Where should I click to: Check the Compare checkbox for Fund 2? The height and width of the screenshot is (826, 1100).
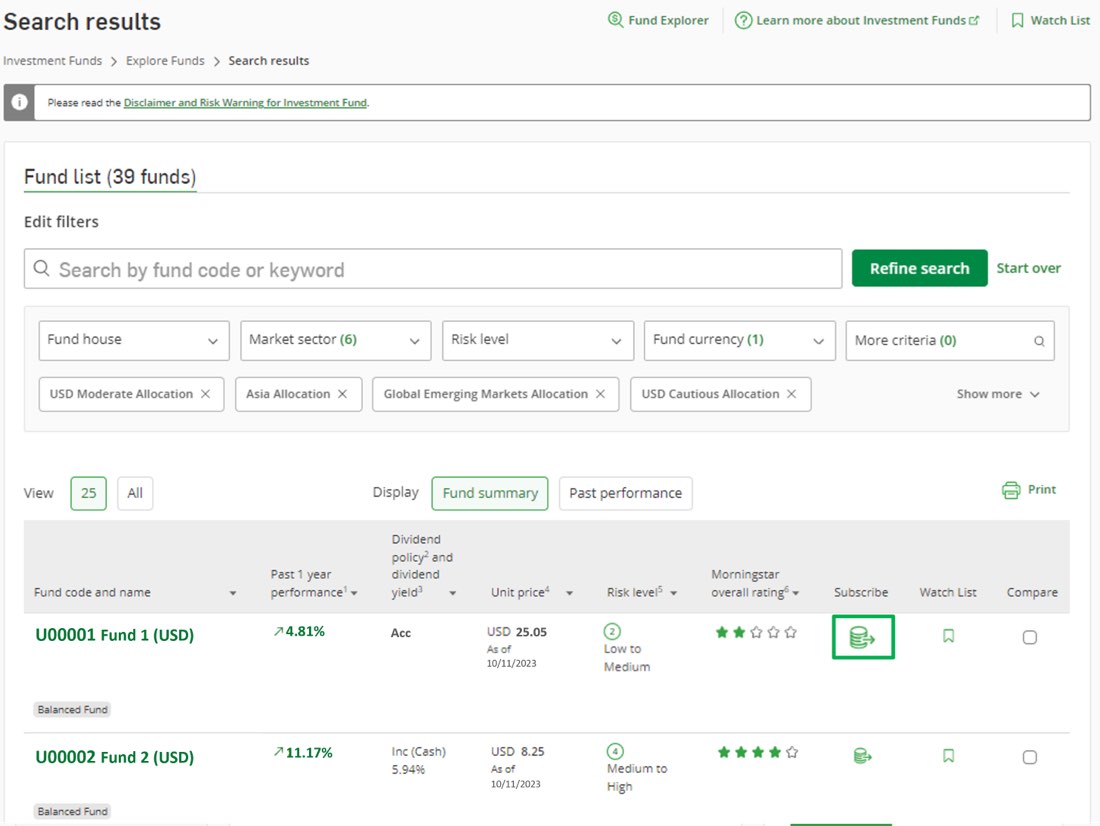click(1029, 757)
